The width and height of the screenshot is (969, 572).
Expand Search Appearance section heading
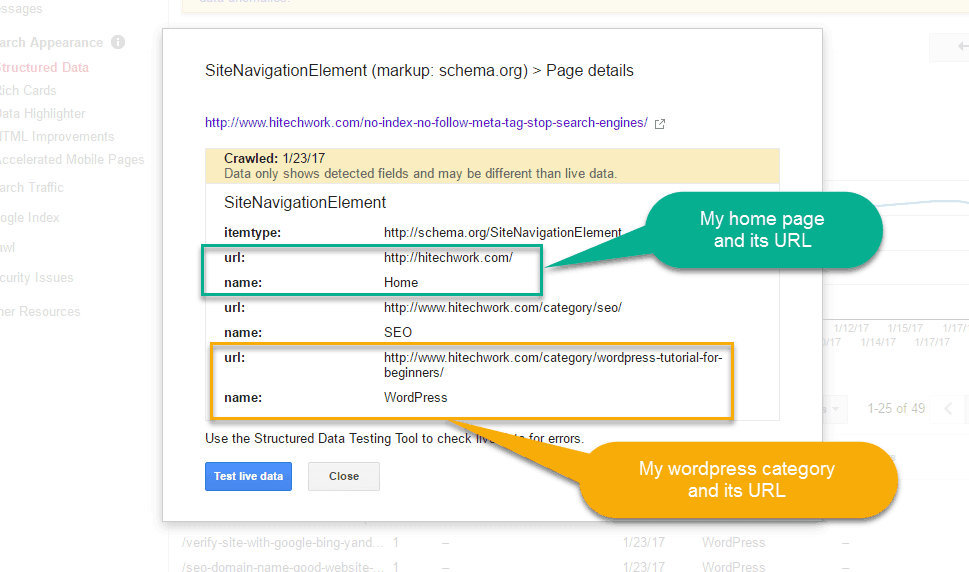[51, 43]
